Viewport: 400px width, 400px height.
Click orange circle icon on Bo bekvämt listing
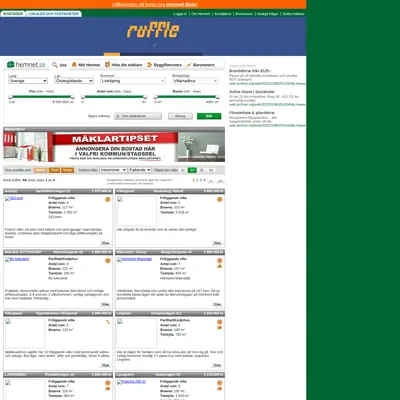tap(108, 261)
